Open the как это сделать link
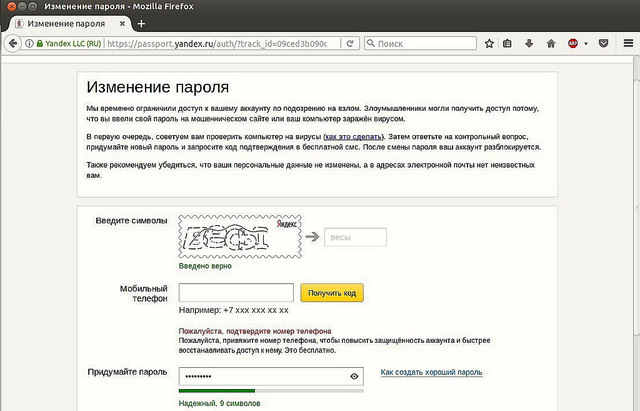Viewport: 640px width, 411px height. pyautogui.click(x=353, y=137)
